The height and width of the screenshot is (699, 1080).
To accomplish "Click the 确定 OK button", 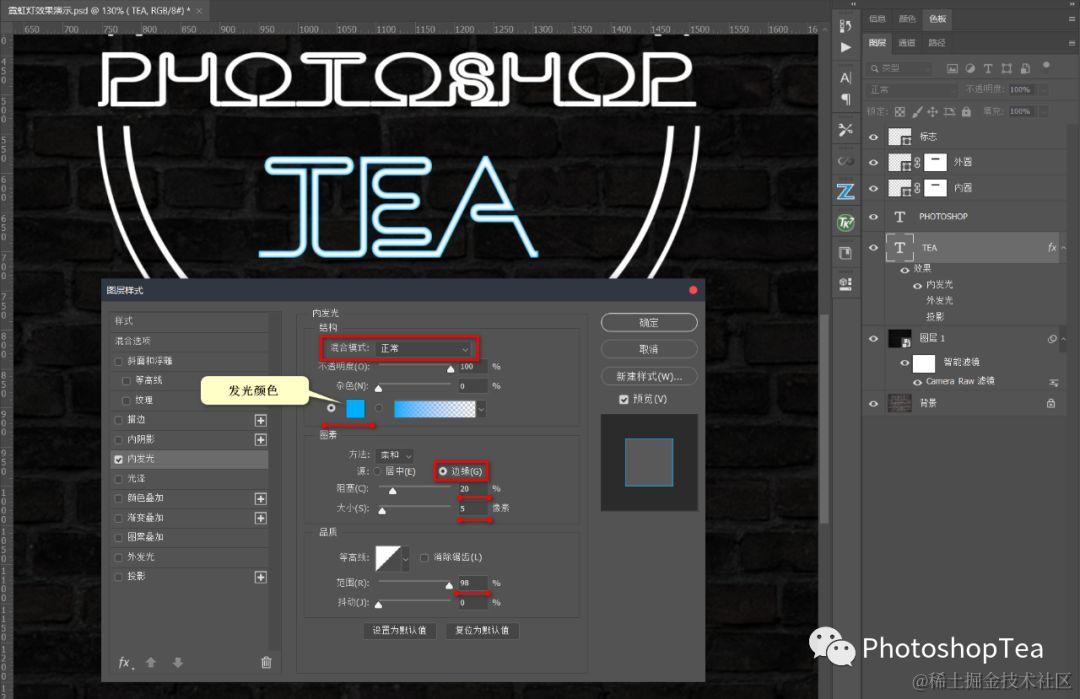I will click(649, 322).
